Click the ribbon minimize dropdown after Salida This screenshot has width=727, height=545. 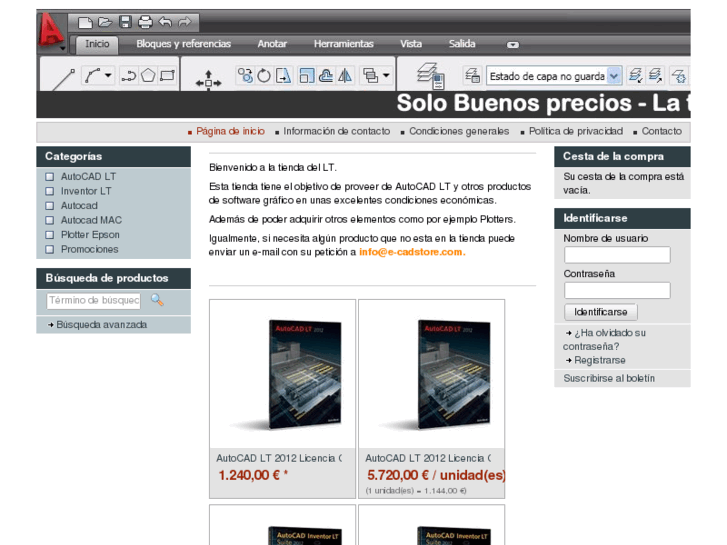[513, 45]
